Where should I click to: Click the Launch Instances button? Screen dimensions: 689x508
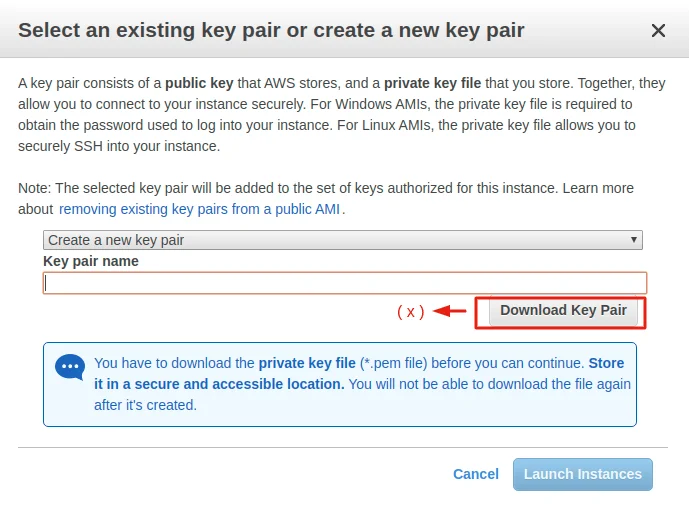pyautogui.click(x=583, y=474)
